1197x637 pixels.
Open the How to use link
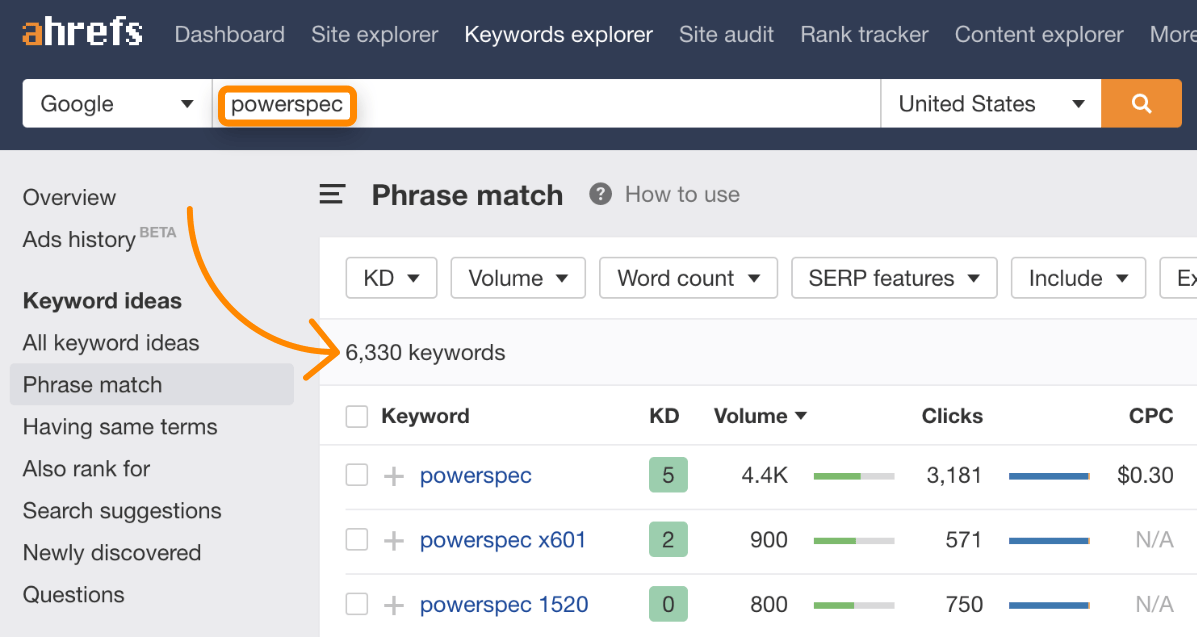(682, 195)
